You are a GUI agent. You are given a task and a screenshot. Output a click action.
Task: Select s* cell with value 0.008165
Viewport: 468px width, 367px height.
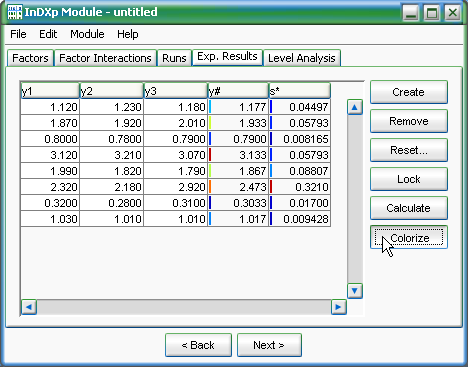(x=300, y=139)
